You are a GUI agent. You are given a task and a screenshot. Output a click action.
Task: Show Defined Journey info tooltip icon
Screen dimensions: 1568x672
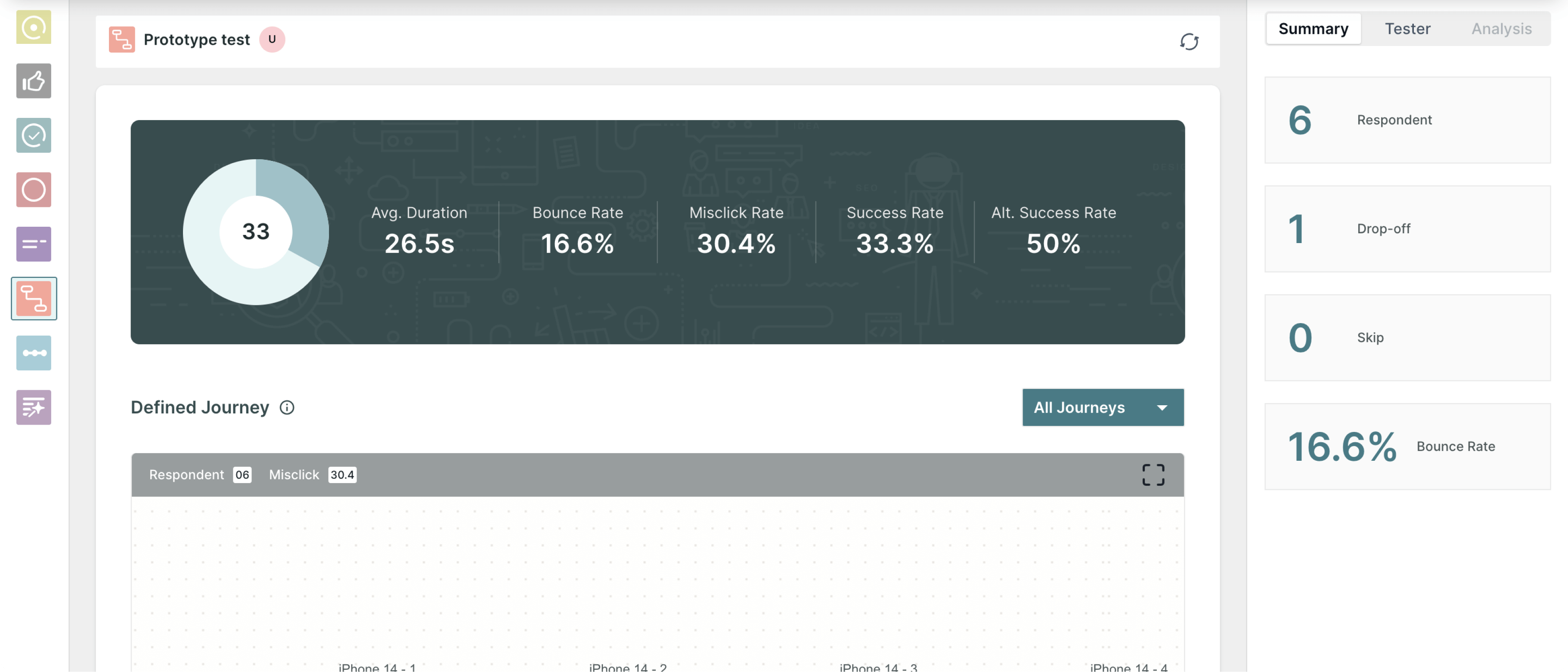(287, 407)
